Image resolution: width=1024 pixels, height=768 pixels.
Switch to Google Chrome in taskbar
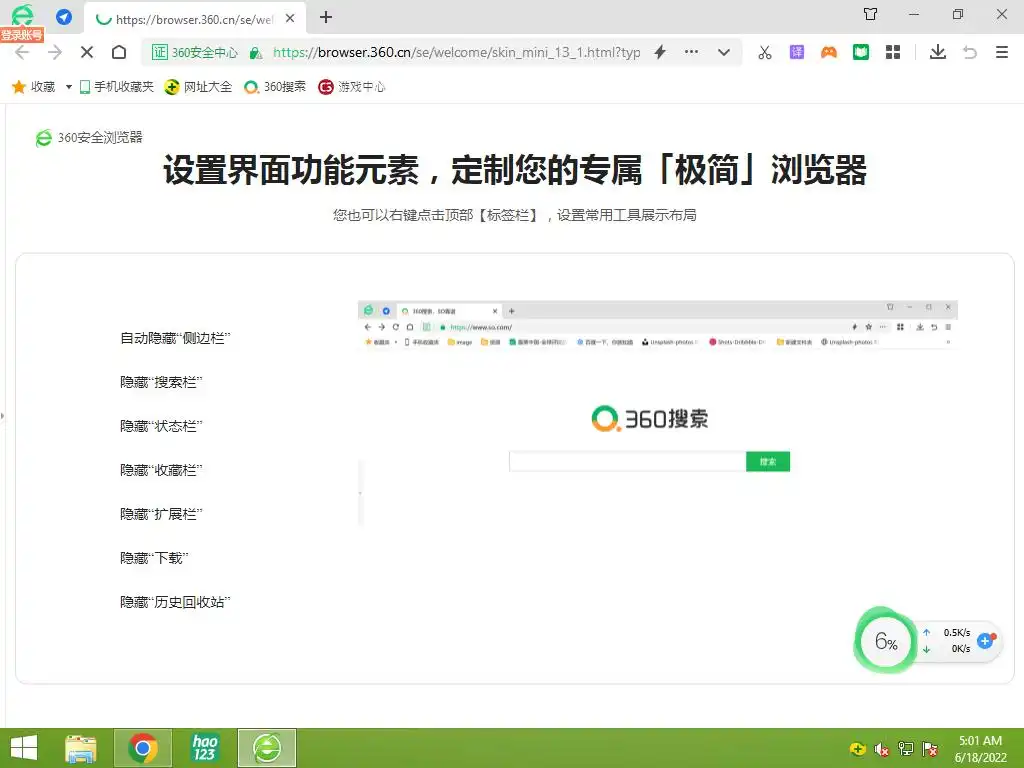coord(143,748)
